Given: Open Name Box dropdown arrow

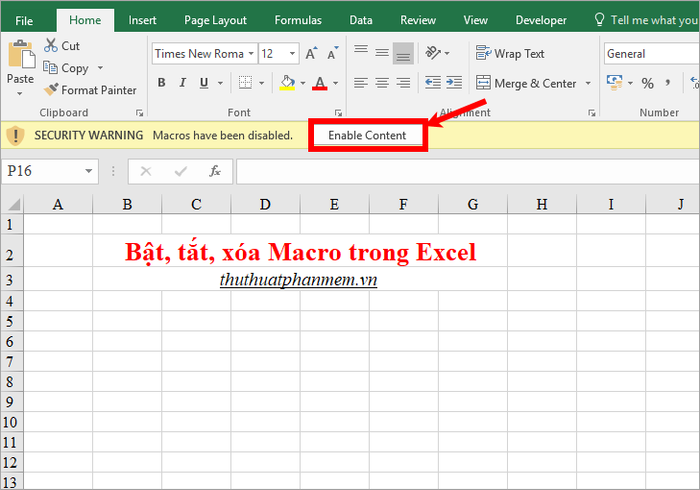Looking at the screenshot, I should tap(89, 171).
